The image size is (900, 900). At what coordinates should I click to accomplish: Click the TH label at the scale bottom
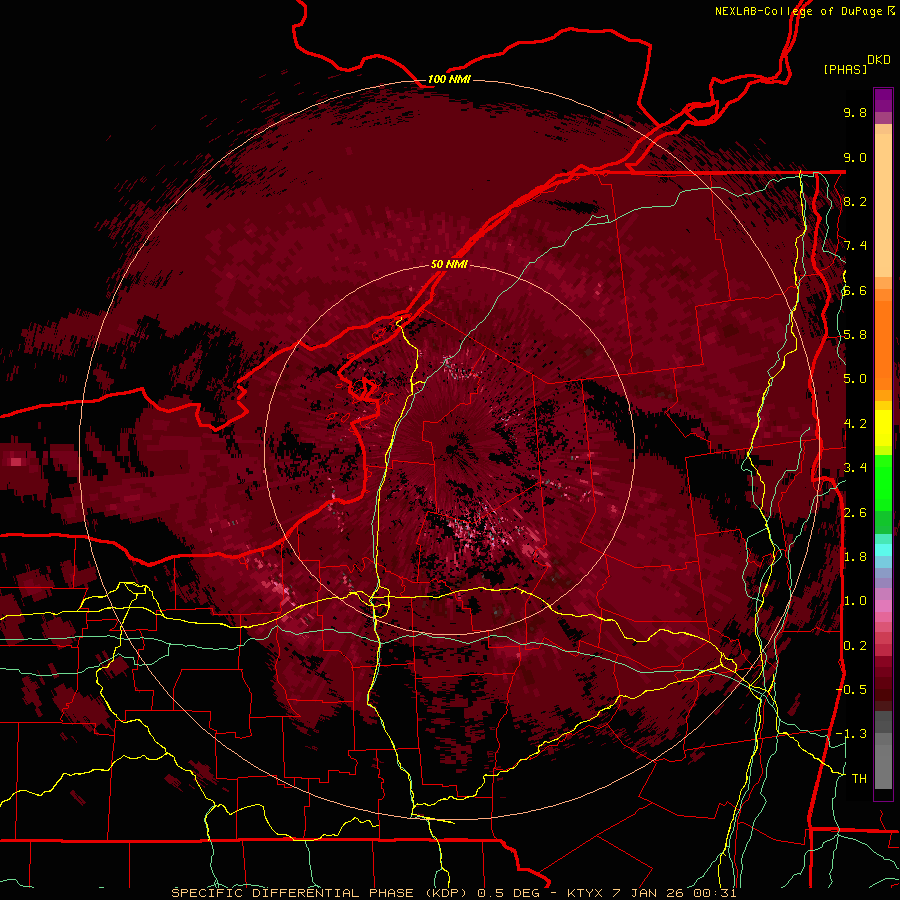coord(859,778)
